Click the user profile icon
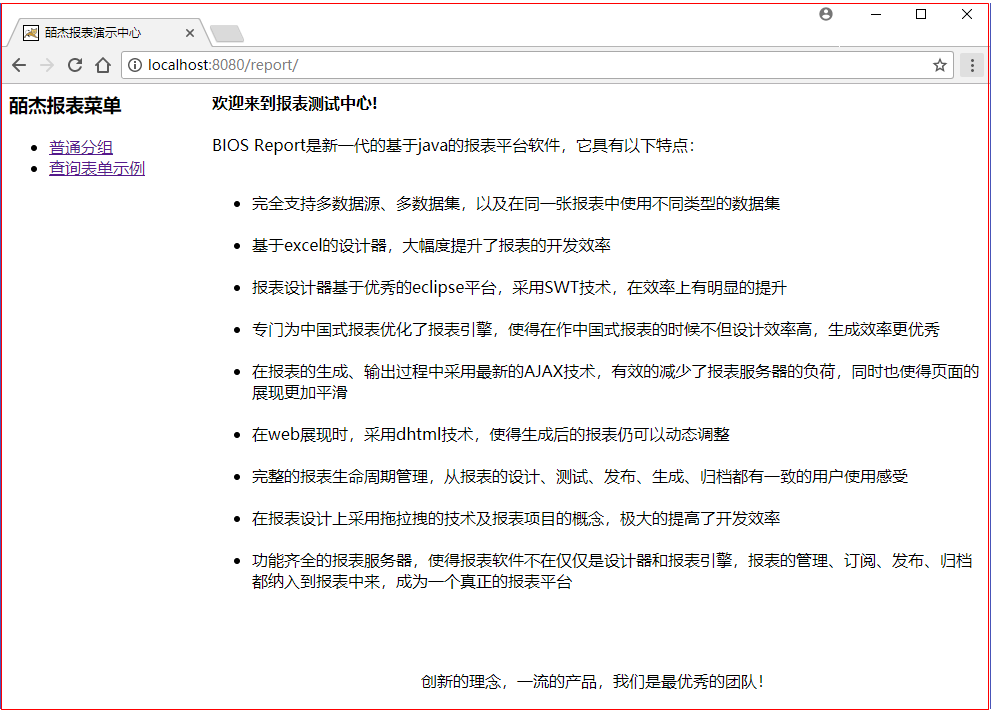991x711 pixels. click(826, 14)
